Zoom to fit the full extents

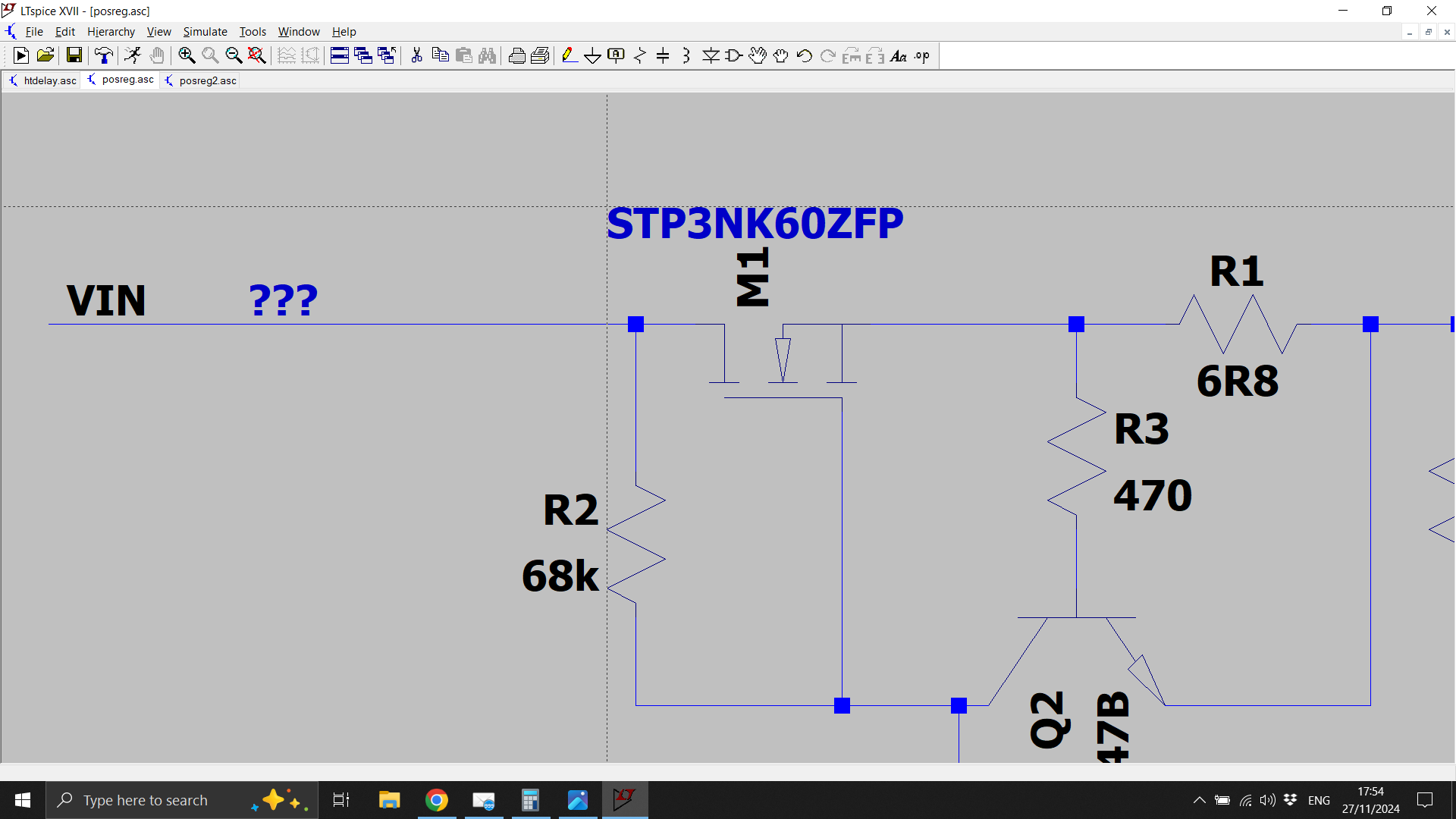point(257,55)
